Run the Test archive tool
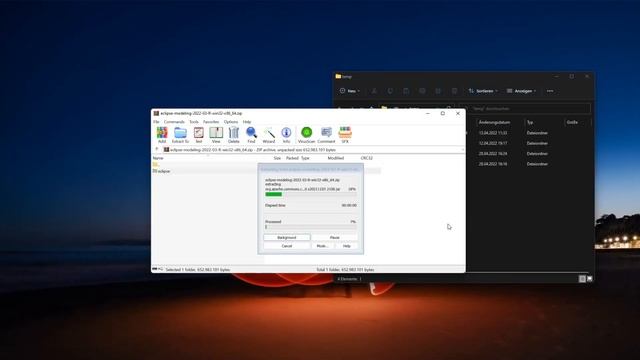 pyautogui.click(x=199, y=135)
